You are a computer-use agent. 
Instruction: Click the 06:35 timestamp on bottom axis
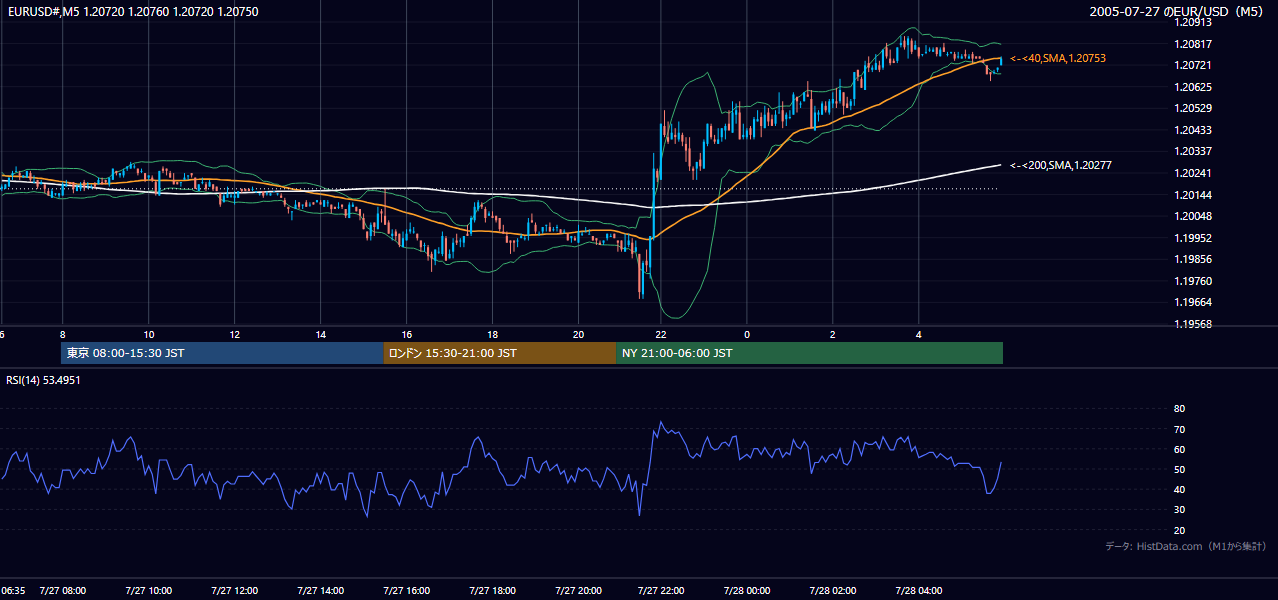click(13, 591)
